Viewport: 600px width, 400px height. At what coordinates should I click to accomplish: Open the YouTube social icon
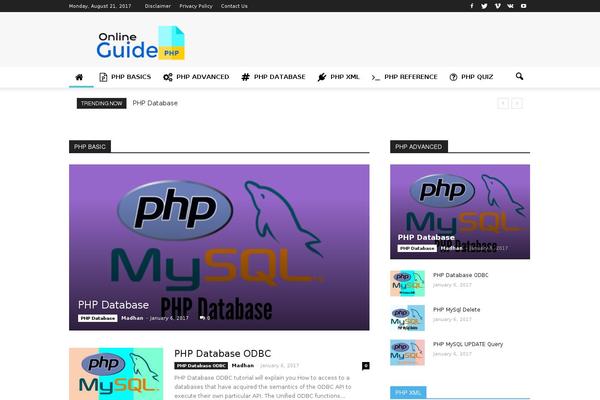pos(523,6)
